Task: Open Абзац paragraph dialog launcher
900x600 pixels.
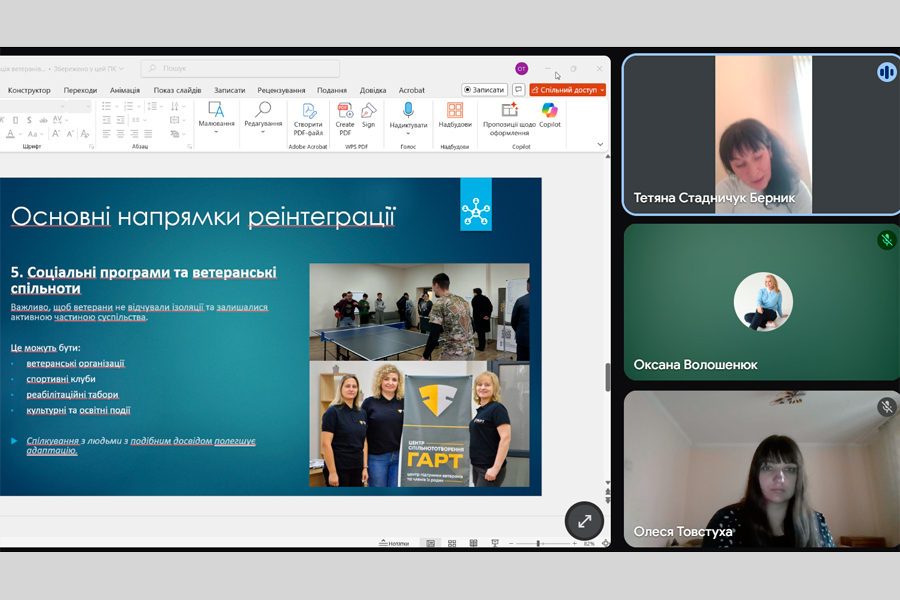Action: (x=189, y=146)
